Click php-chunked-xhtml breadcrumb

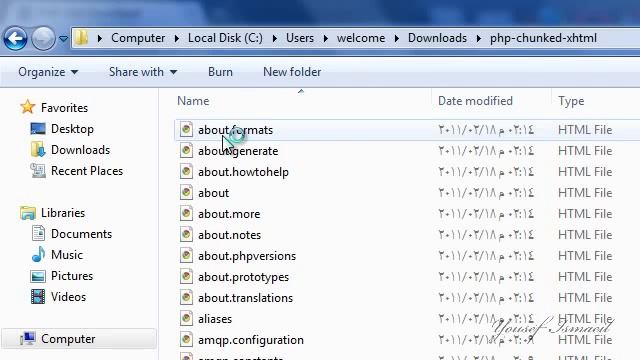point(543,38)
